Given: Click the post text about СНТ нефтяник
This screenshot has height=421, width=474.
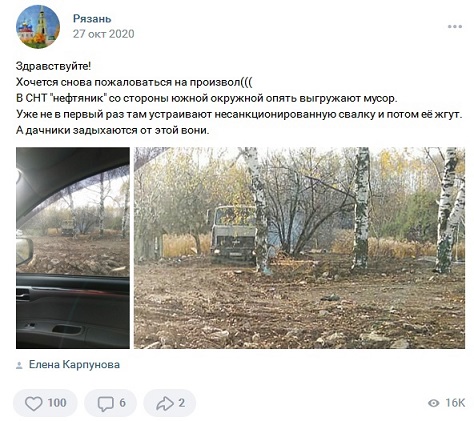Looking at the screenshot, I should [x=207, y=98].
